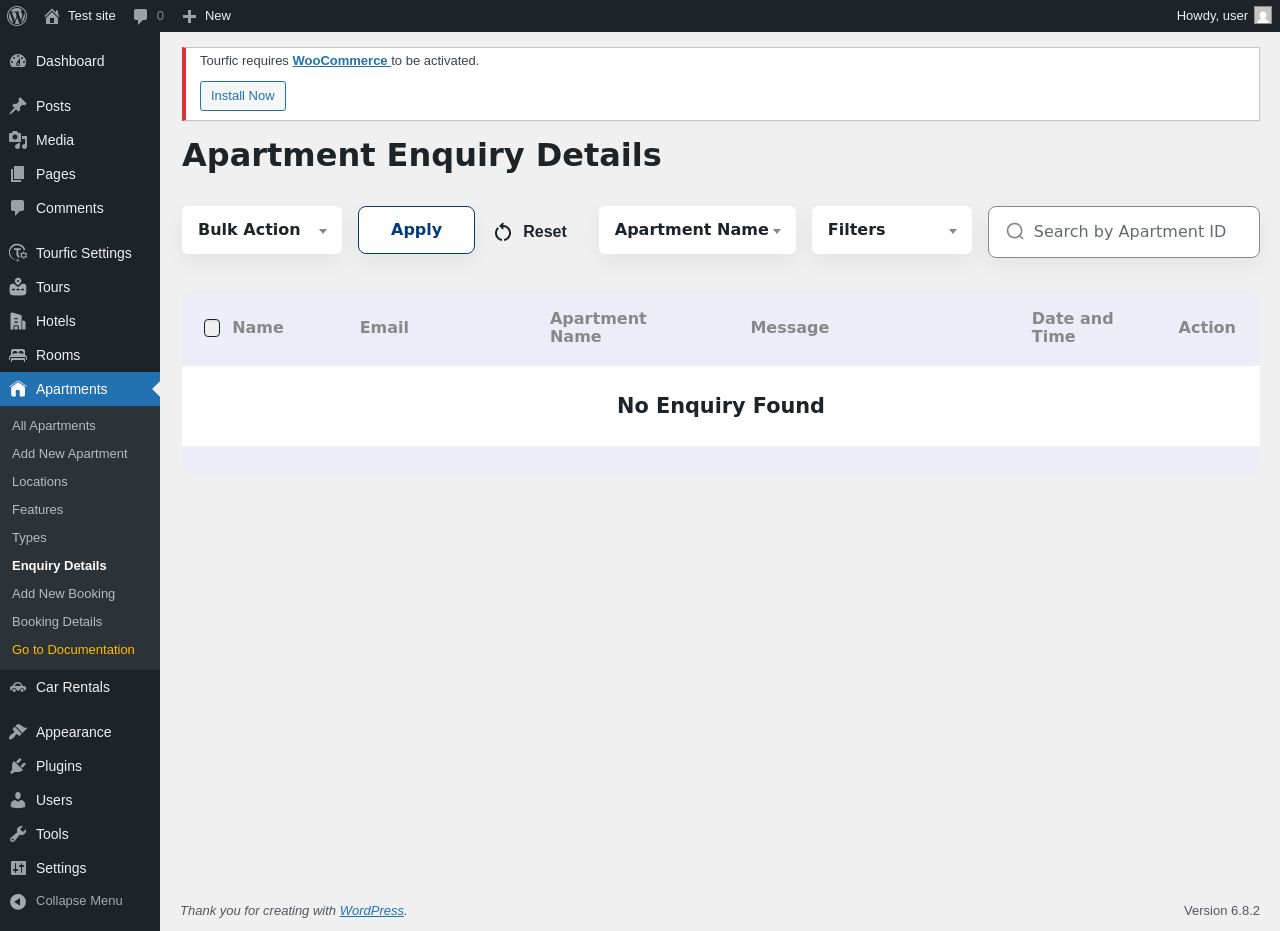Click the Test site home icon
Viewport: 1280px width, 931px height.
pos(52,16)
